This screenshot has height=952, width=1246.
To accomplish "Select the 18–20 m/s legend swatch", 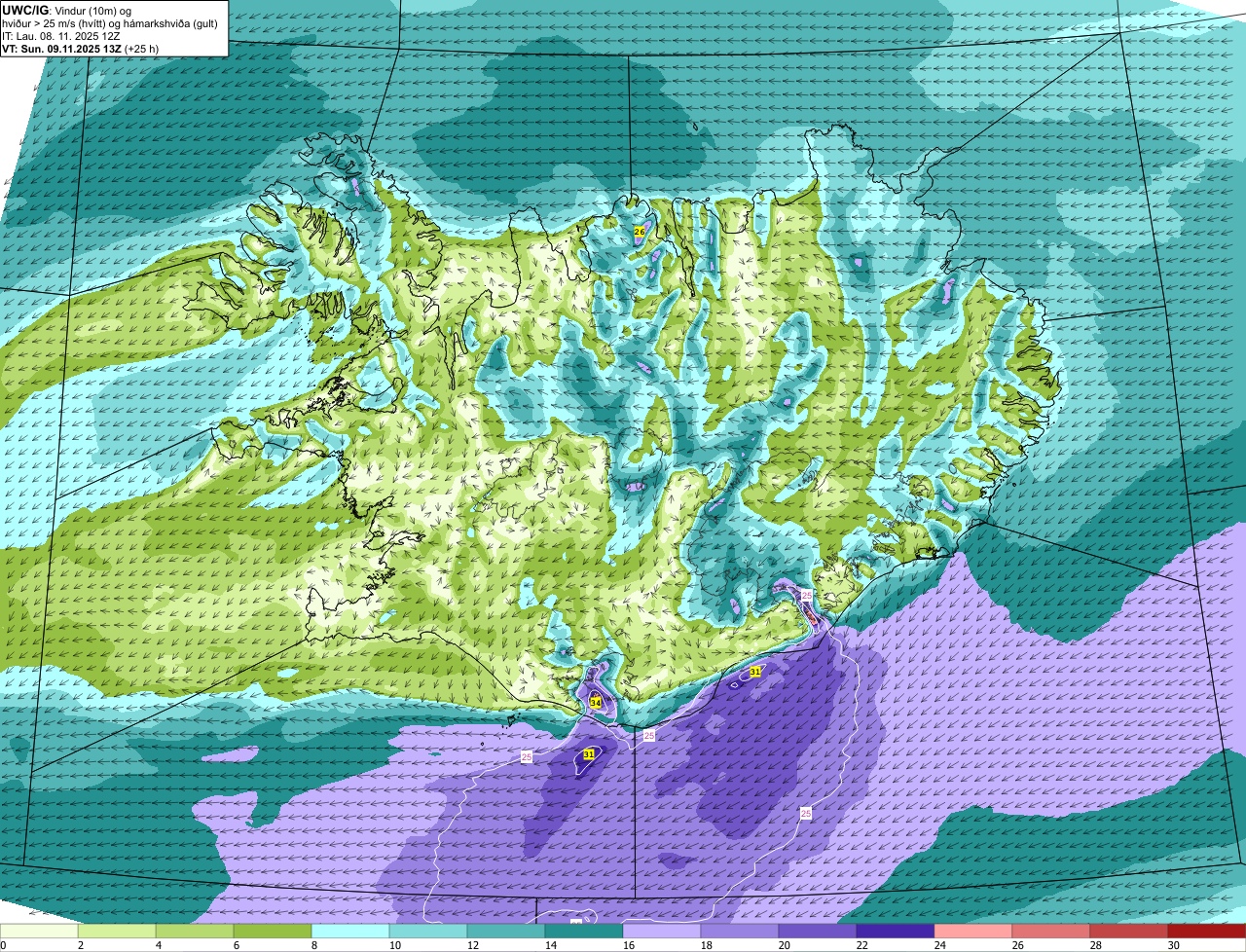I will (740, 932).
